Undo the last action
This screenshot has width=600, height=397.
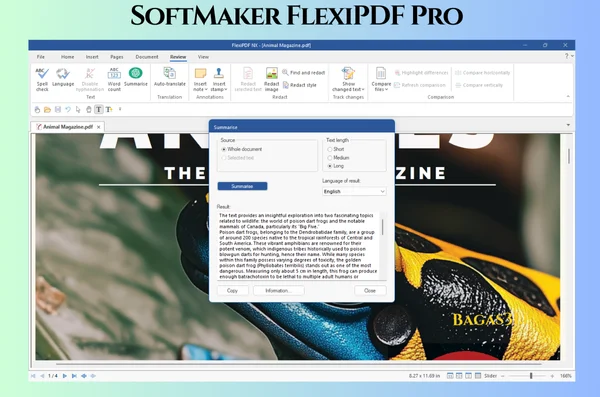point(68,110)
